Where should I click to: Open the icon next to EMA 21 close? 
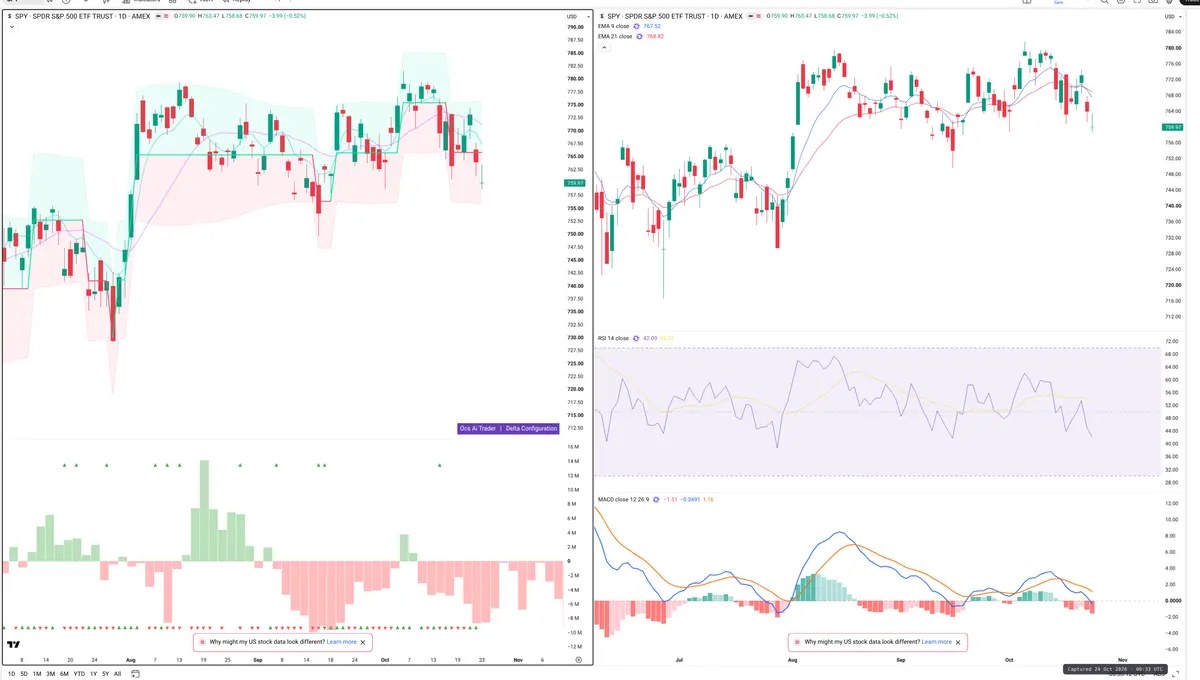point(639,36)
